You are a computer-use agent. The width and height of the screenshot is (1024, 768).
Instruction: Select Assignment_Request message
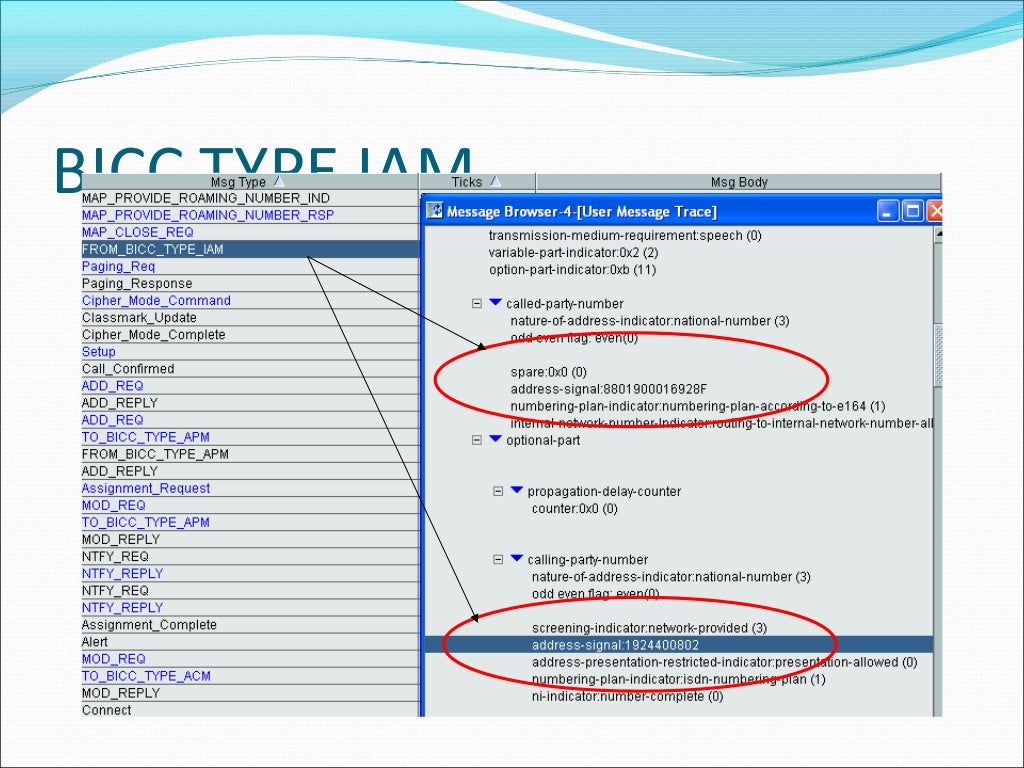pyautogui.click(x=249, y=488)
